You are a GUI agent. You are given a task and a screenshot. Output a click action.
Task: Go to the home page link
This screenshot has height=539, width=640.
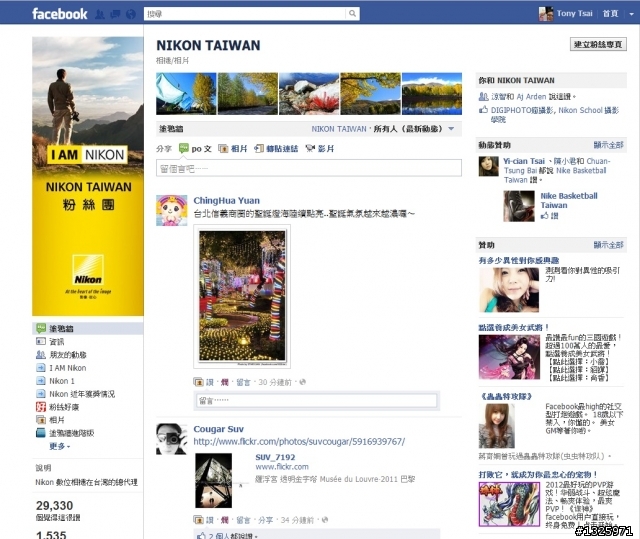(611, 13)
